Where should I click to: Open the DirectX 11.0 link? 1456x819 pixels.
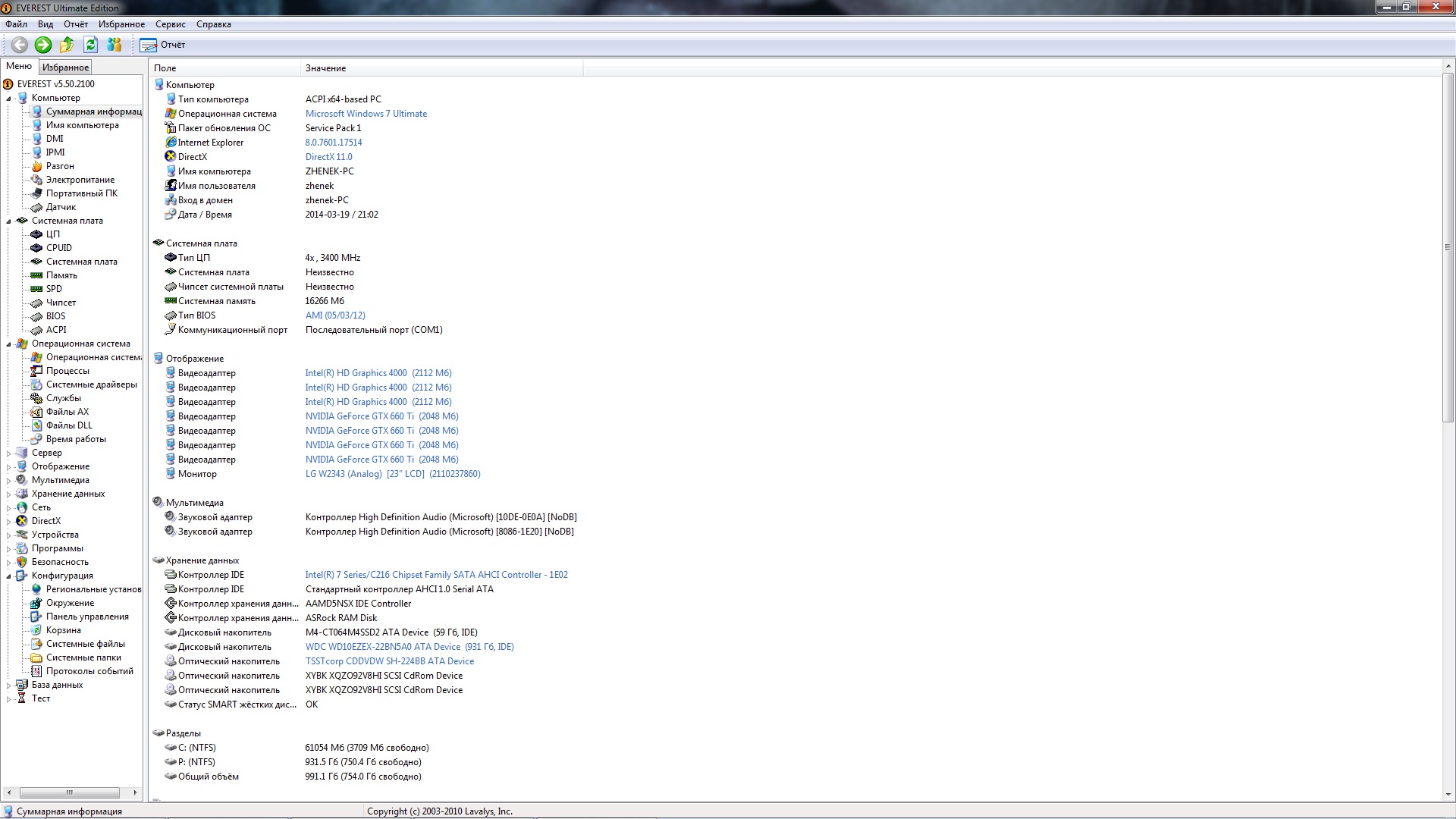(x=329, y=157)
